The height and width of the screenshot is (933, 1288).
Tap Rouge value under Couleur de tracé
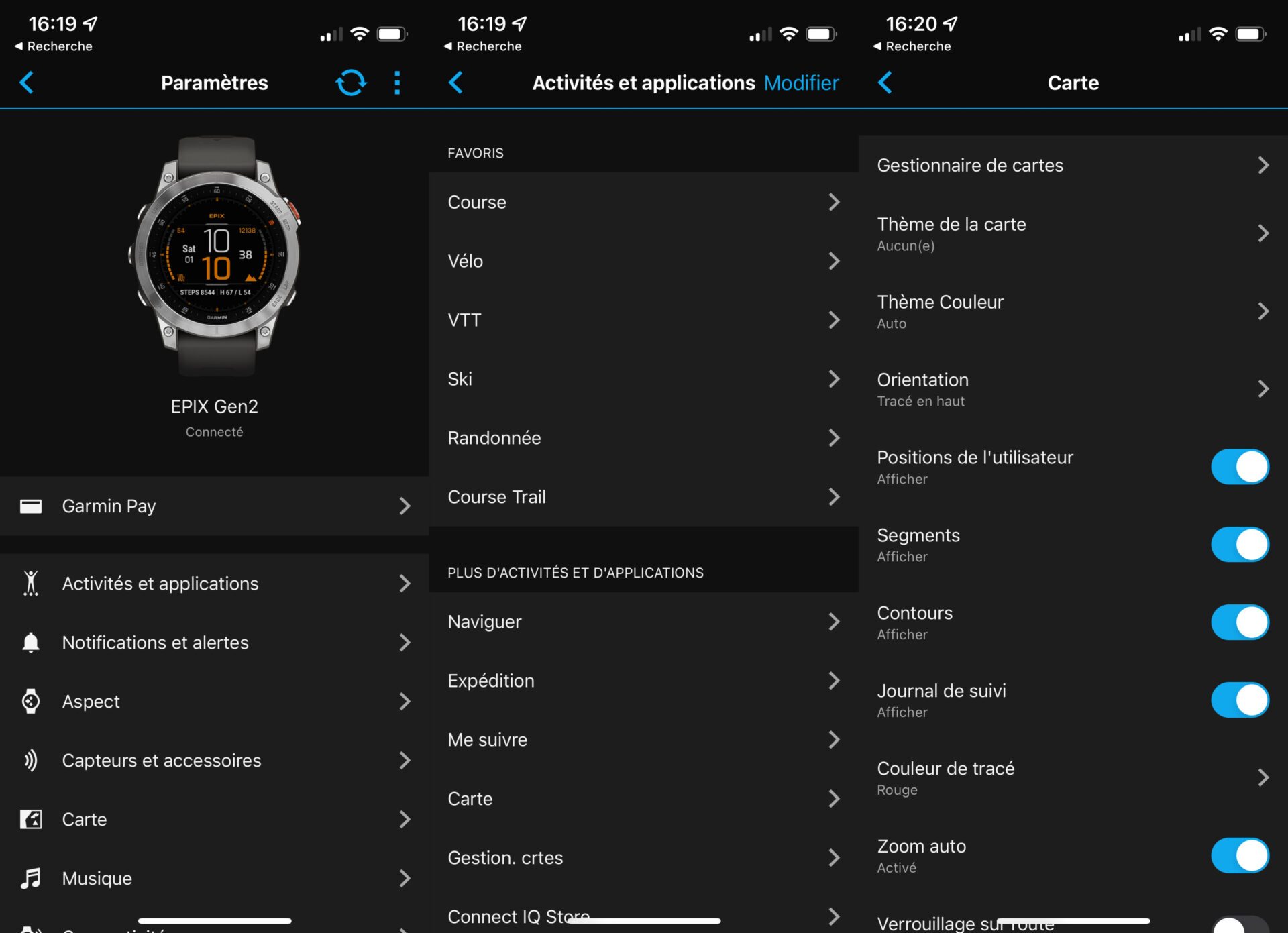click(x=897, y=790)
